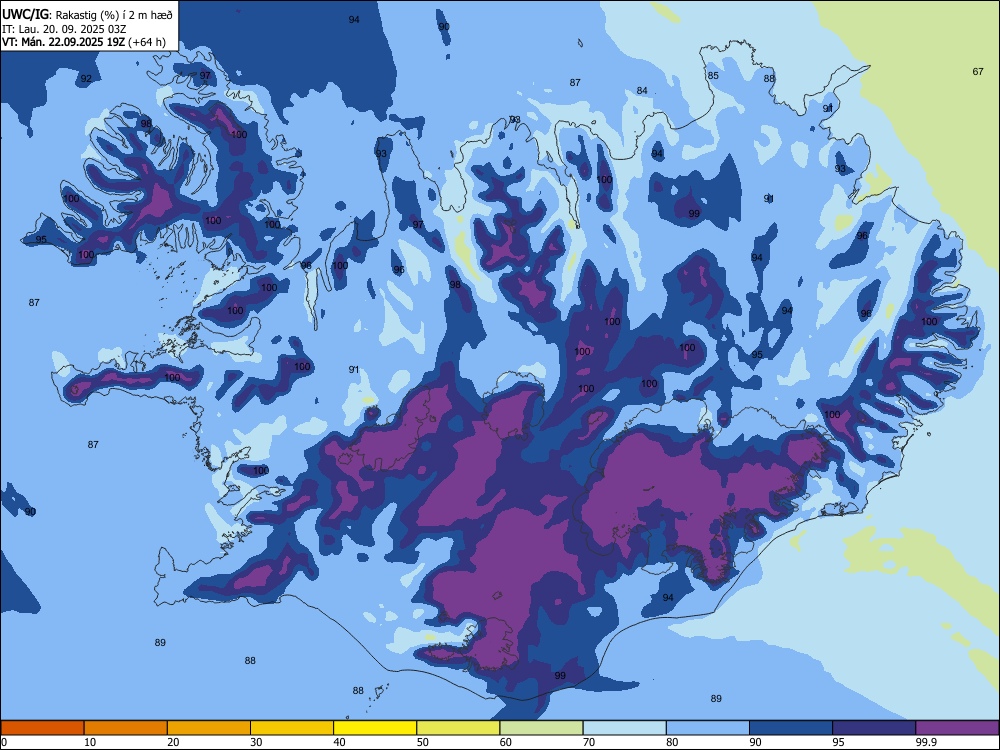Click the title text 'UWC/IG: Rakastig (%) í 2 m hæð'
The image size is (1000, 750).
pyautogui.click(x=87, y=14)
